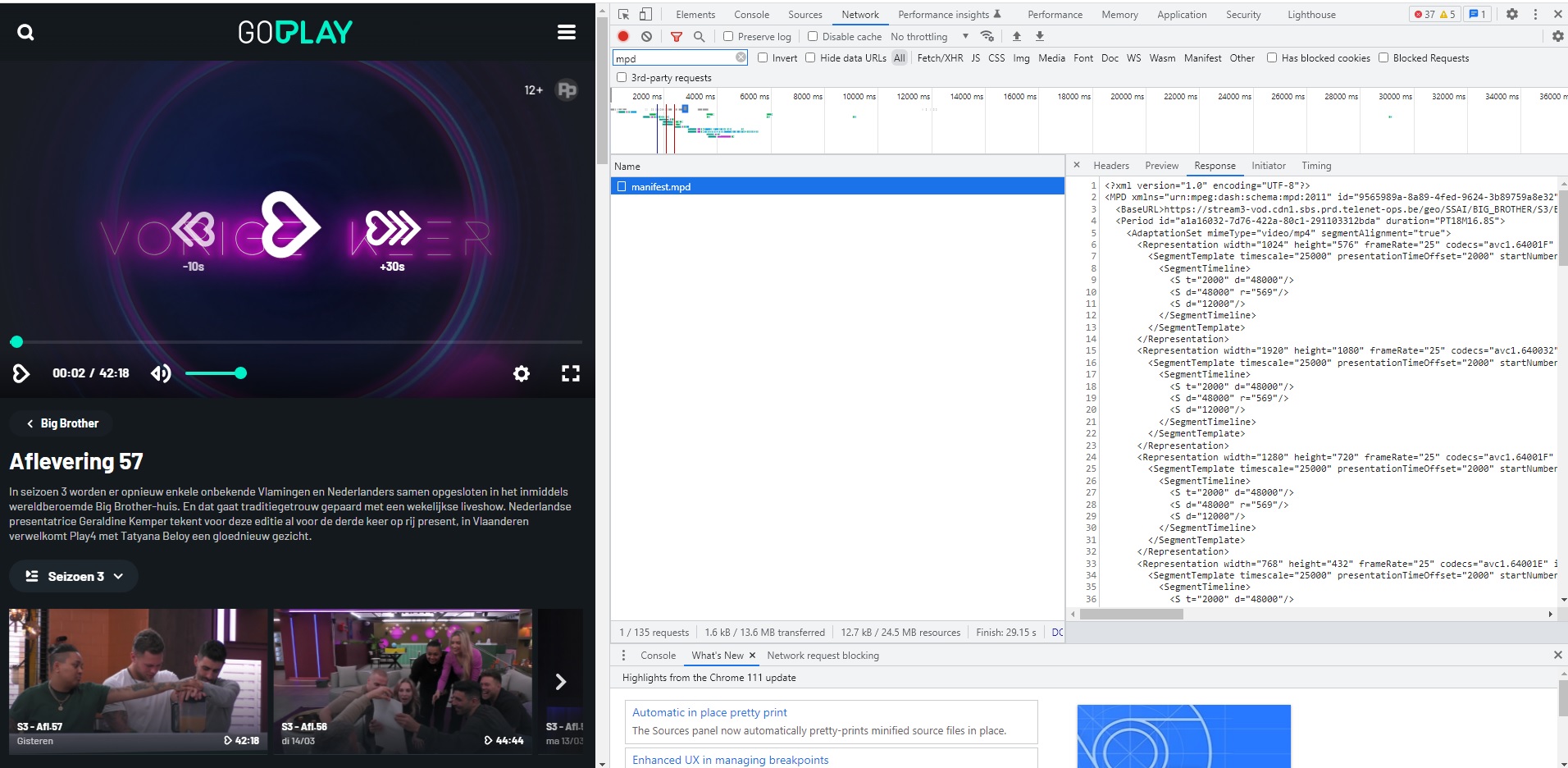Toggle device toolbar emulation icon

(x=645, y=14)
